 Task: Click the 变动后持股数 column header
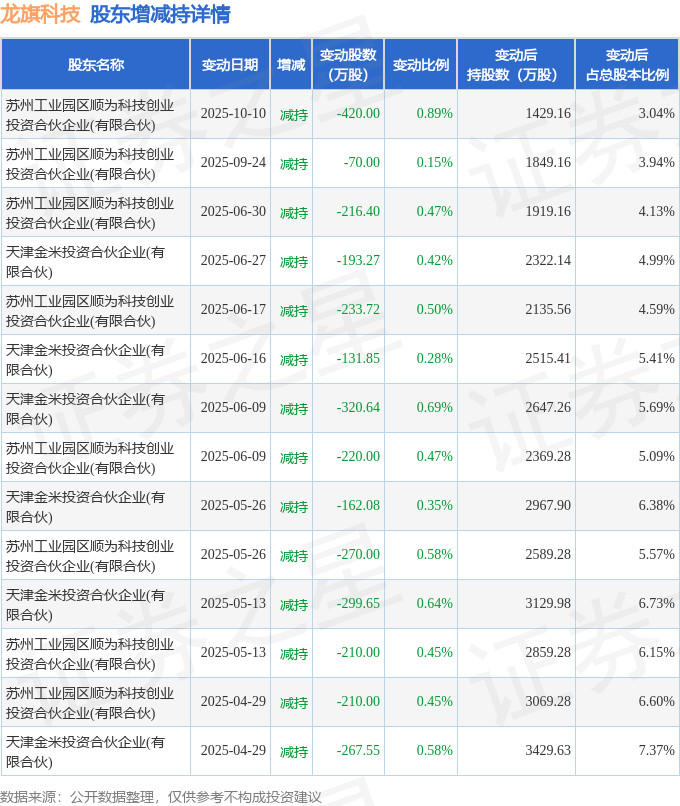point(516,65)
